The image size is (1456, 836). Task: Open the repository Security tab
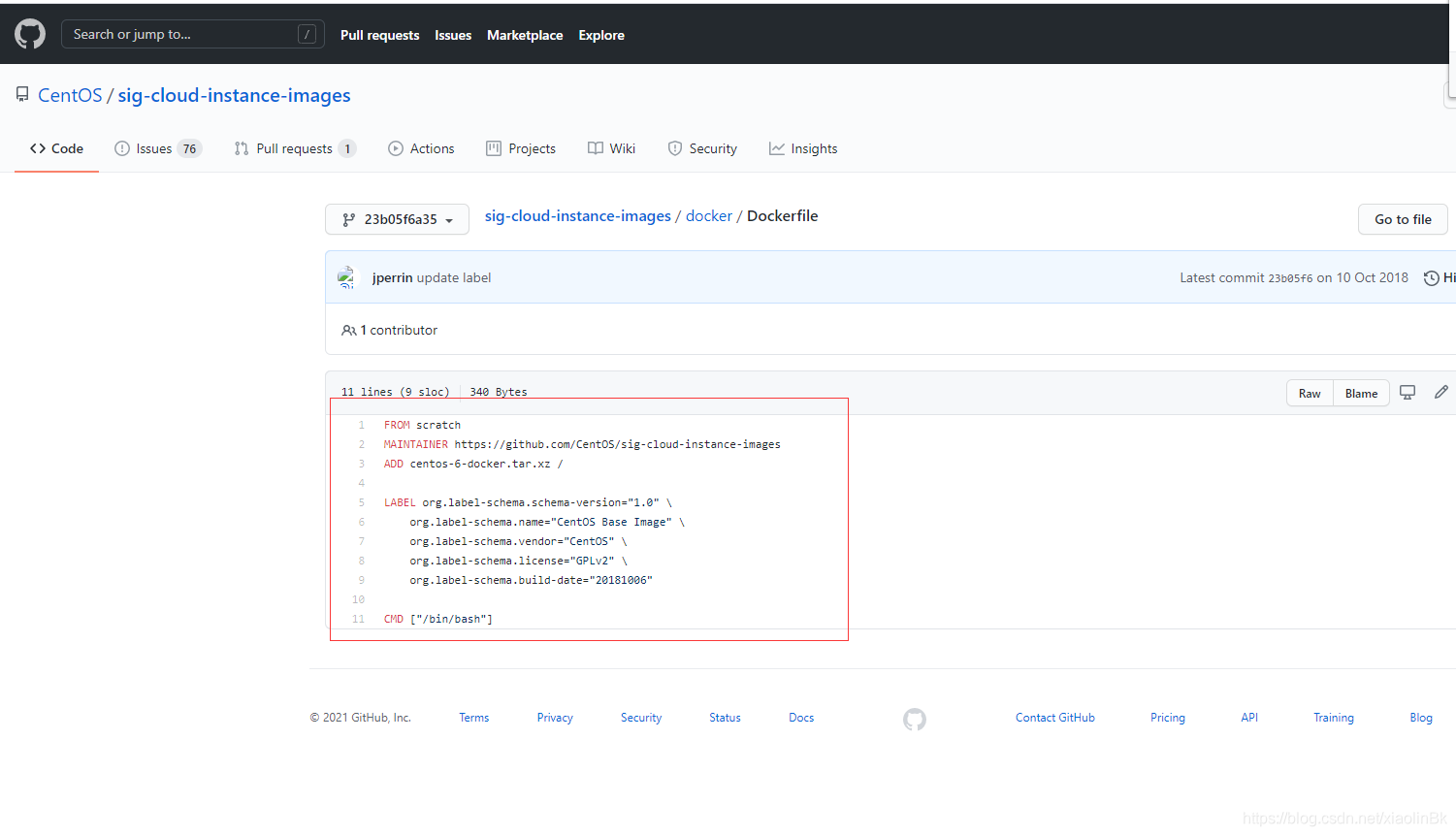(702, 148)
